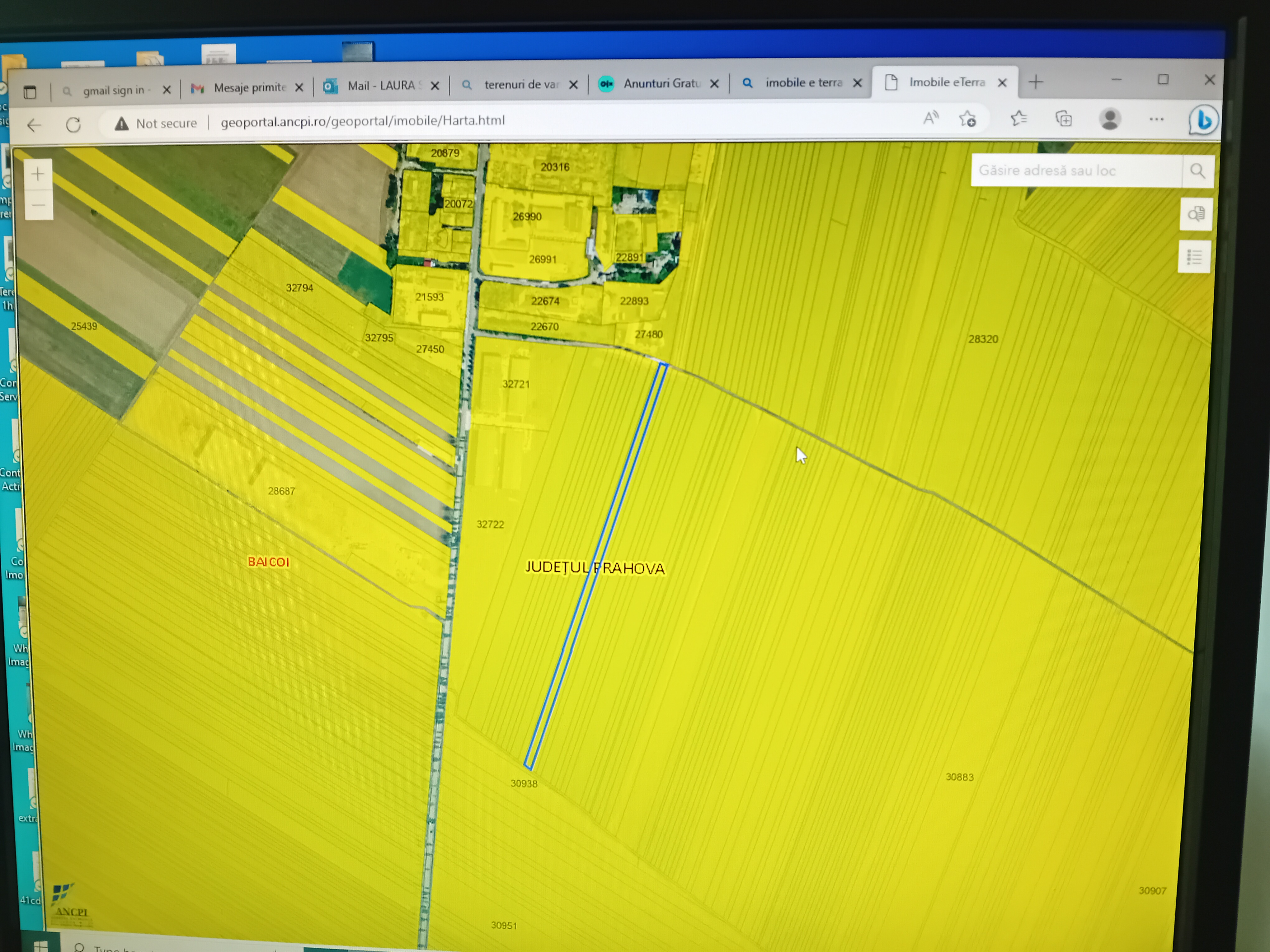This screenshot has width=1270, height=952.
Task: Refresh the geoportal page
Action: 73,124
